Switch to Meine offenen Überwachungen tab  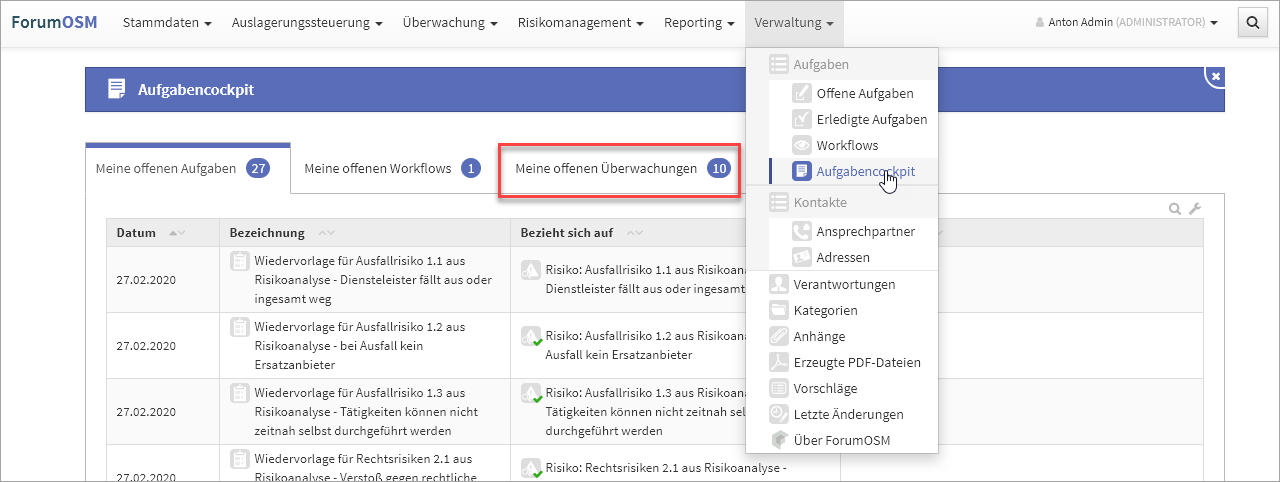(619, 169)
